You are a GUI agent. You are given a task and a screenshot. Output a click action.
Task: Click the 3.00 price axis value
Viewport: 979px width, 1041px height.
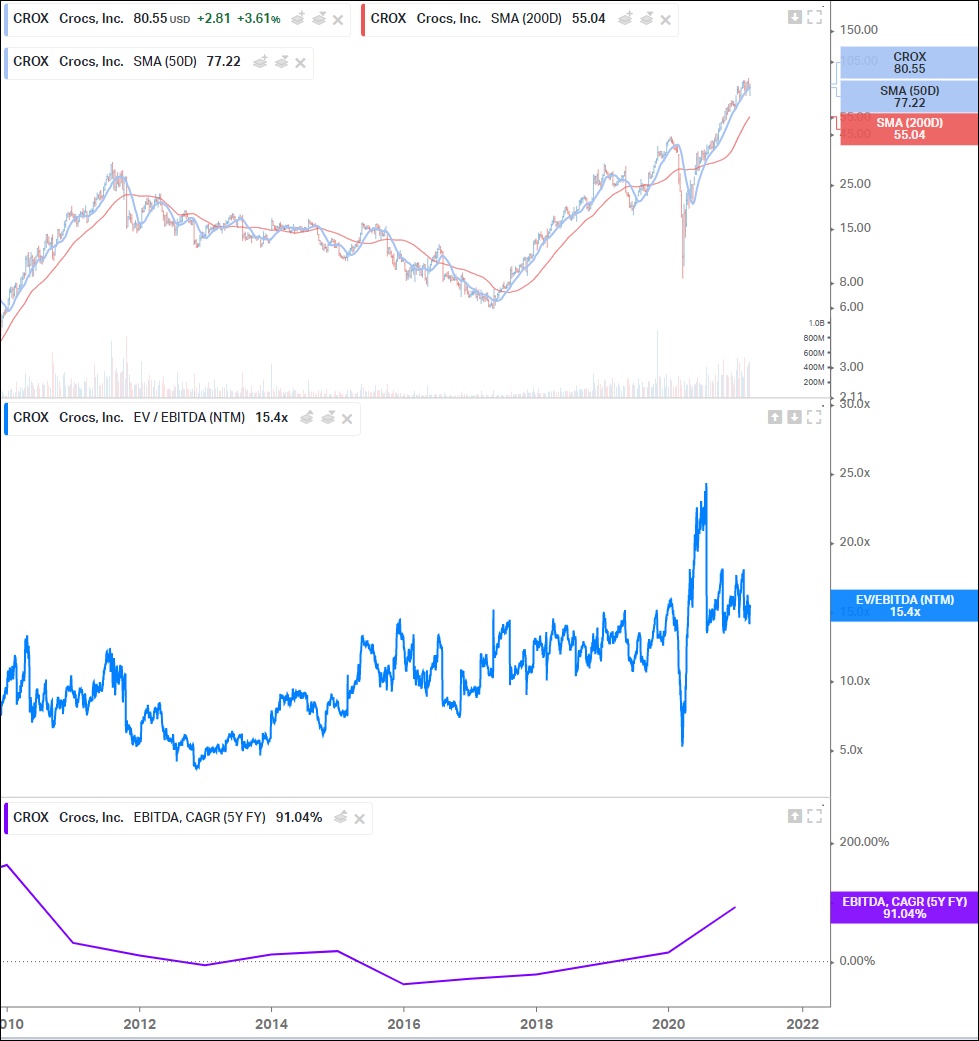[852, 366]
